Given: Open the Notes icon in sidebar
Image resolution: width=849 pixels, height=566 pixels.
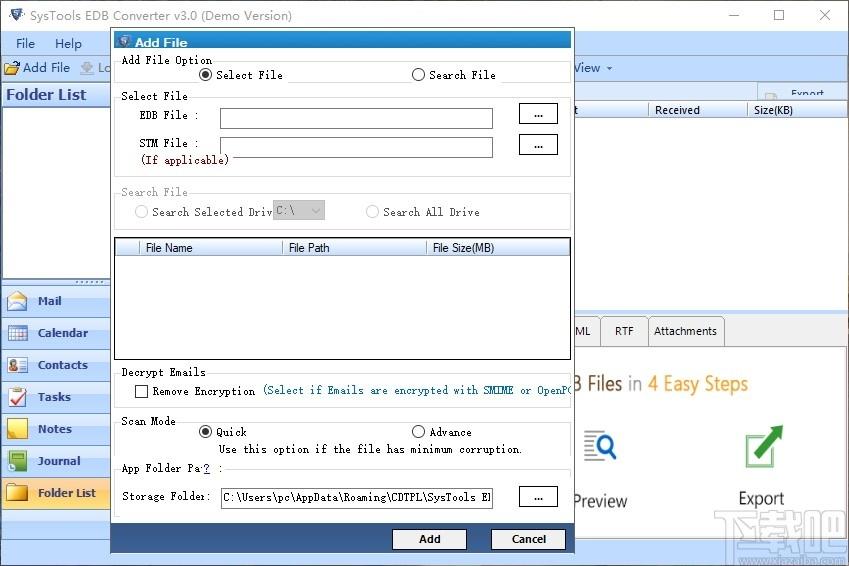Looking at the screenshot, I should (x=17, y=429).
